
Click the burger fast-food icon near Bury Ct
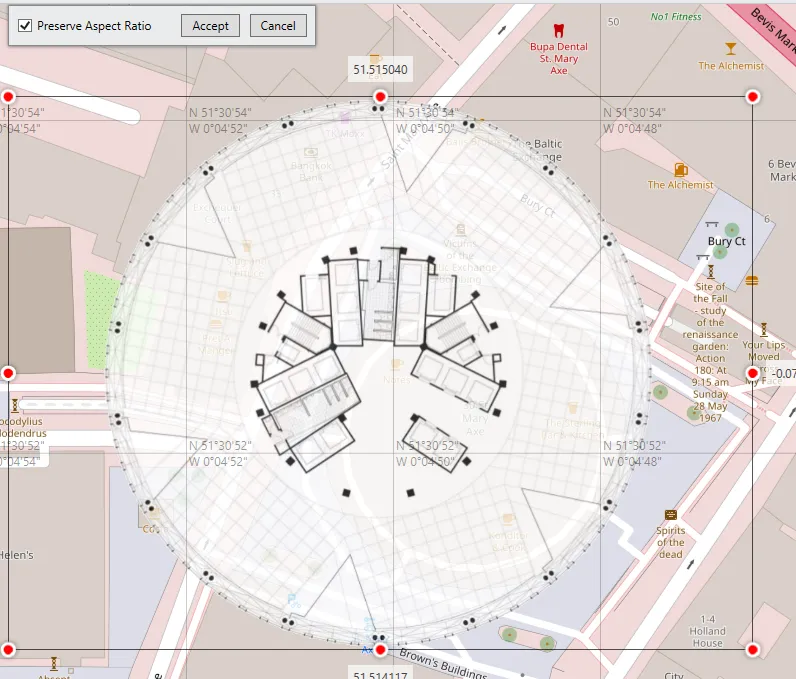752,281
